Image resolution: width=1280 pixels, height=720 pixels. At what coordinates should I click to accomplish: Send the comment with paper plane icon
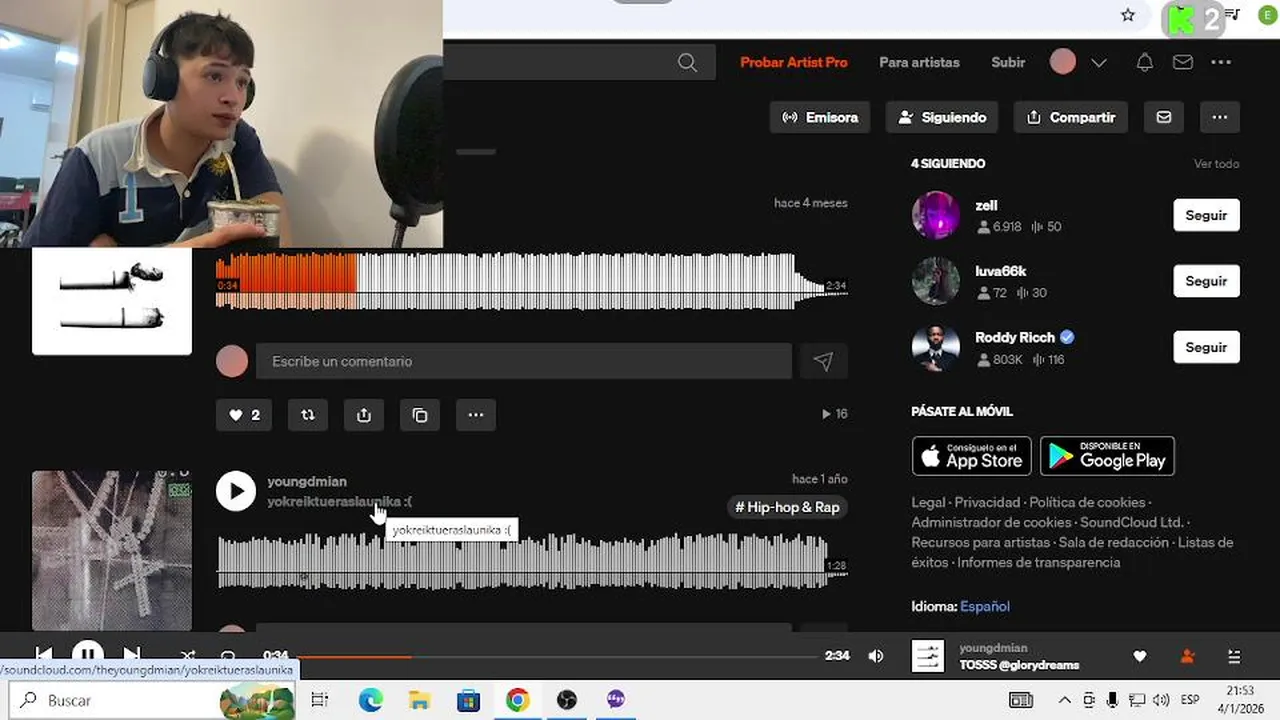click(823, 362)
